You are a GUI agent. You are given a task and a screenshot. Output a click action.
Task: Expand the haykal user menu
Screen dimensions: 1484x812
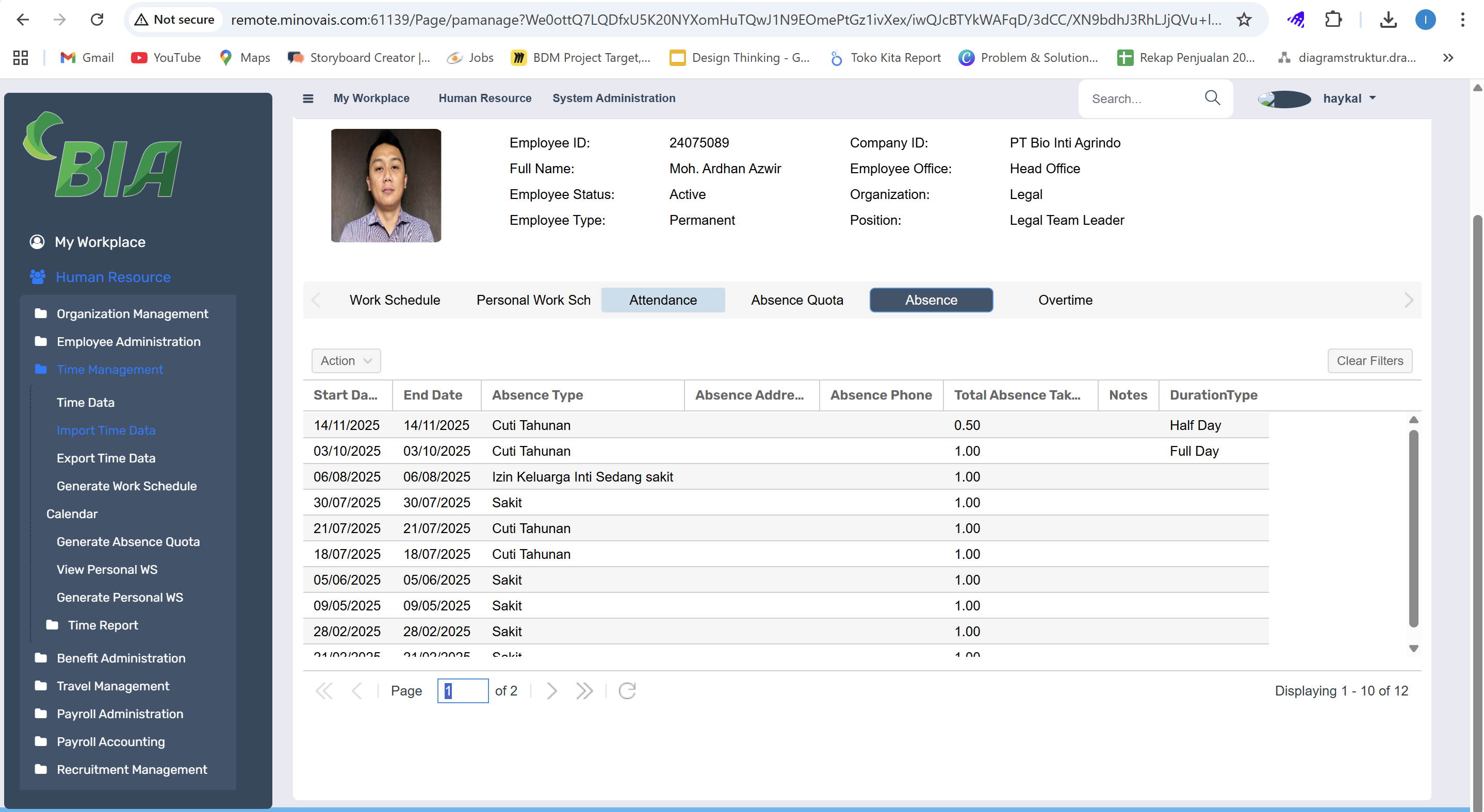[1349, 98]
